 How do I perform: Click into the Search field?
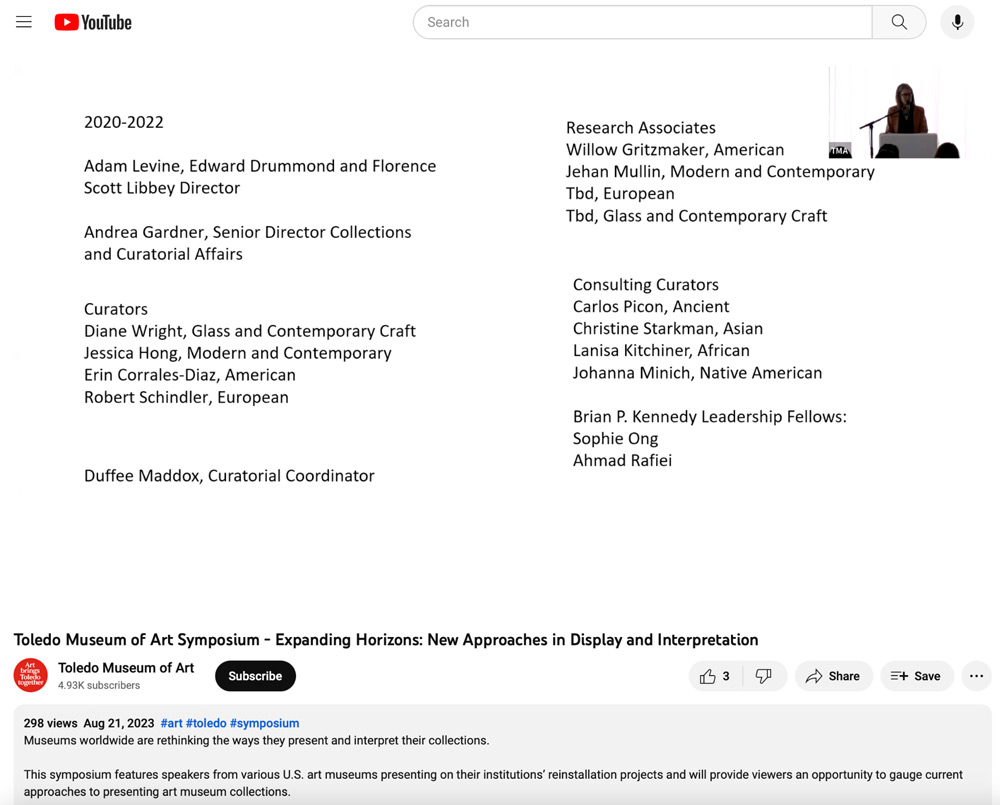point(642,22)
